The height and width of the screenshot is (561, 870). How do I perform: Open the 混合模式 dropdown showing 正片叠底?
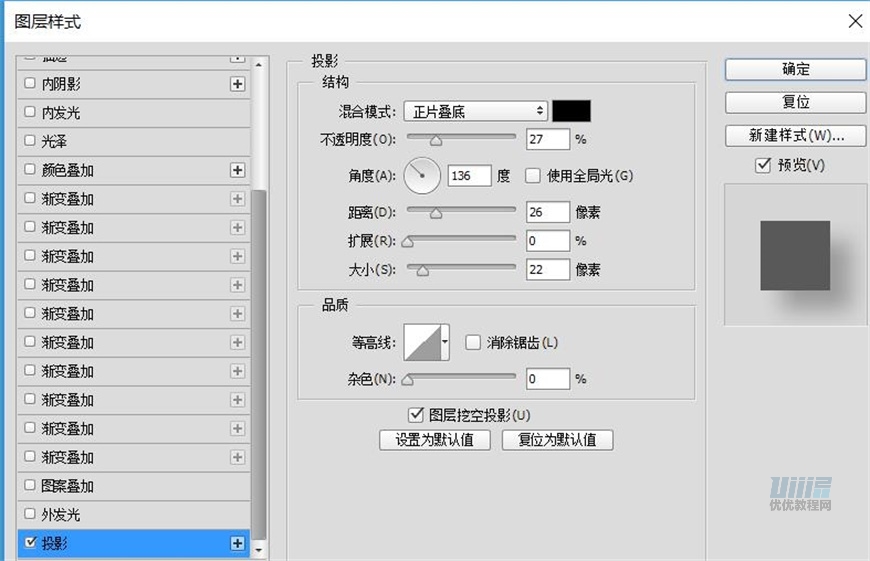click(x=475, y=111)
